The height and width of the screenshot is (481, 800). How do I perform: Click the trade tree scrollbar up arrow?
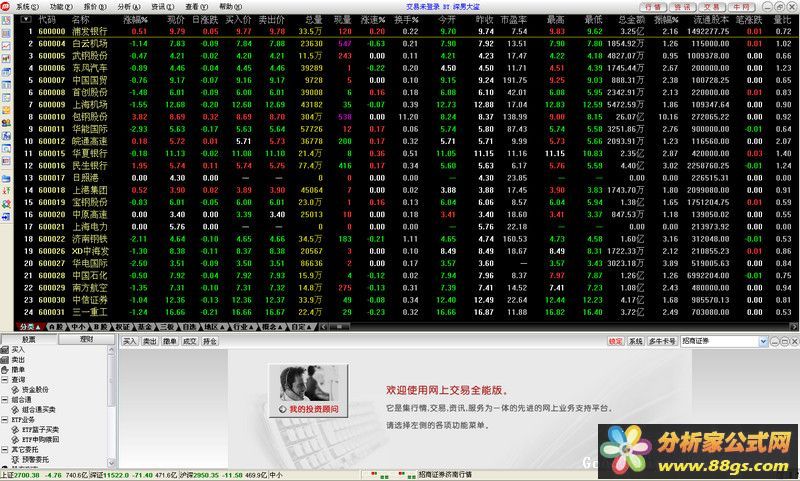pyautogui.click(x=111, y=350)
